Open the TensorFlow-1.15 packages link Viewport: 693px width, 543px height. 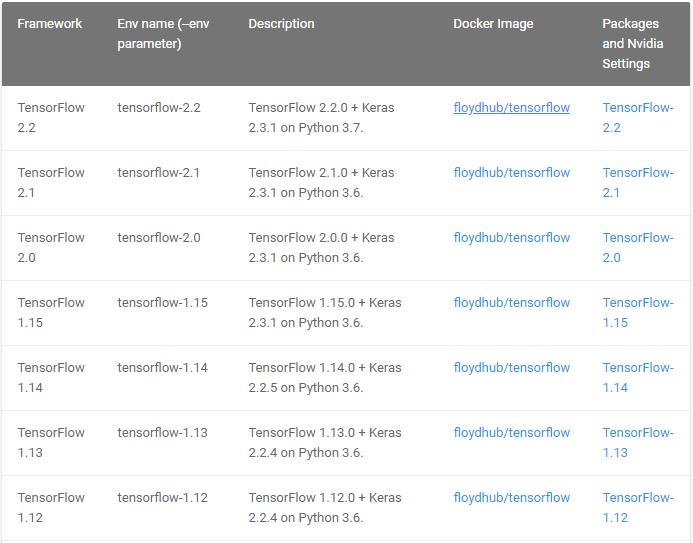click(637, 312)
